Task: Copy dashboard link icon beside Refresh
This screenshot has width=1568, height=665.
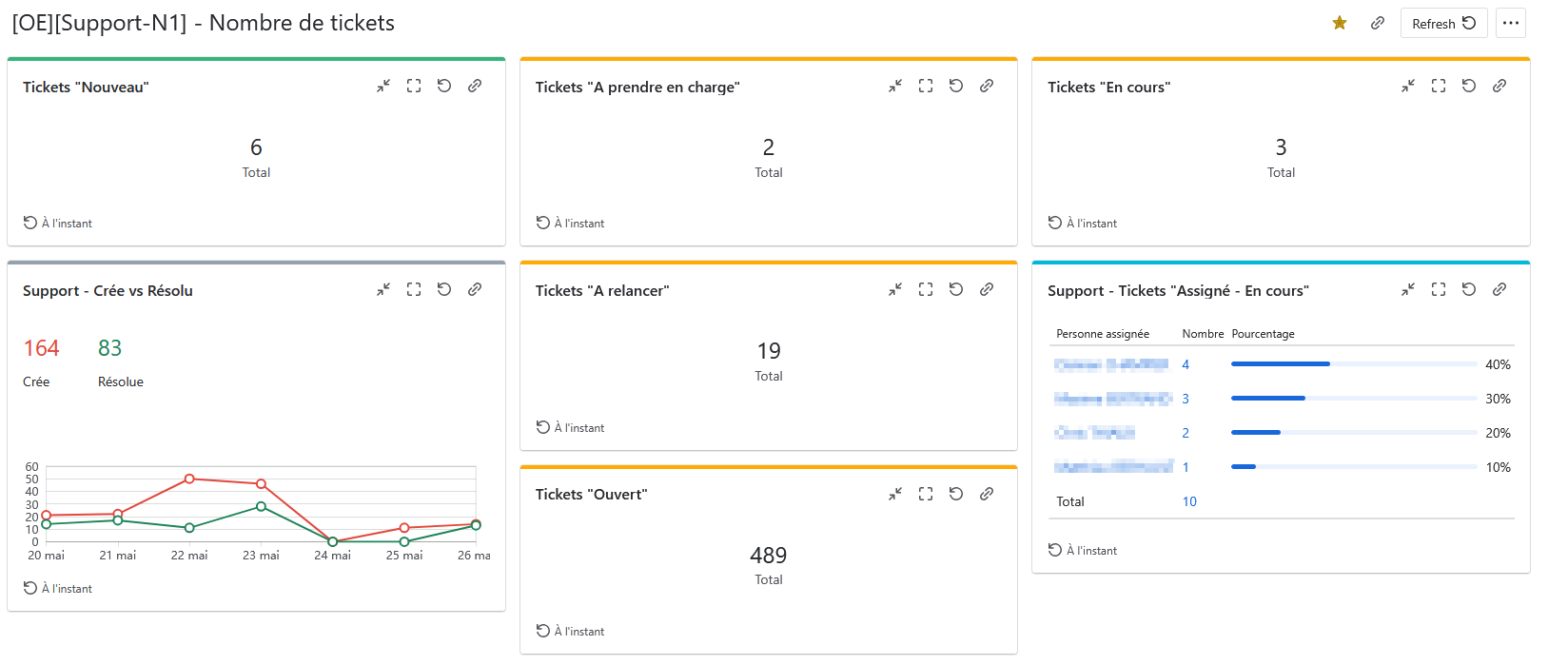Action: [1377, 23]
